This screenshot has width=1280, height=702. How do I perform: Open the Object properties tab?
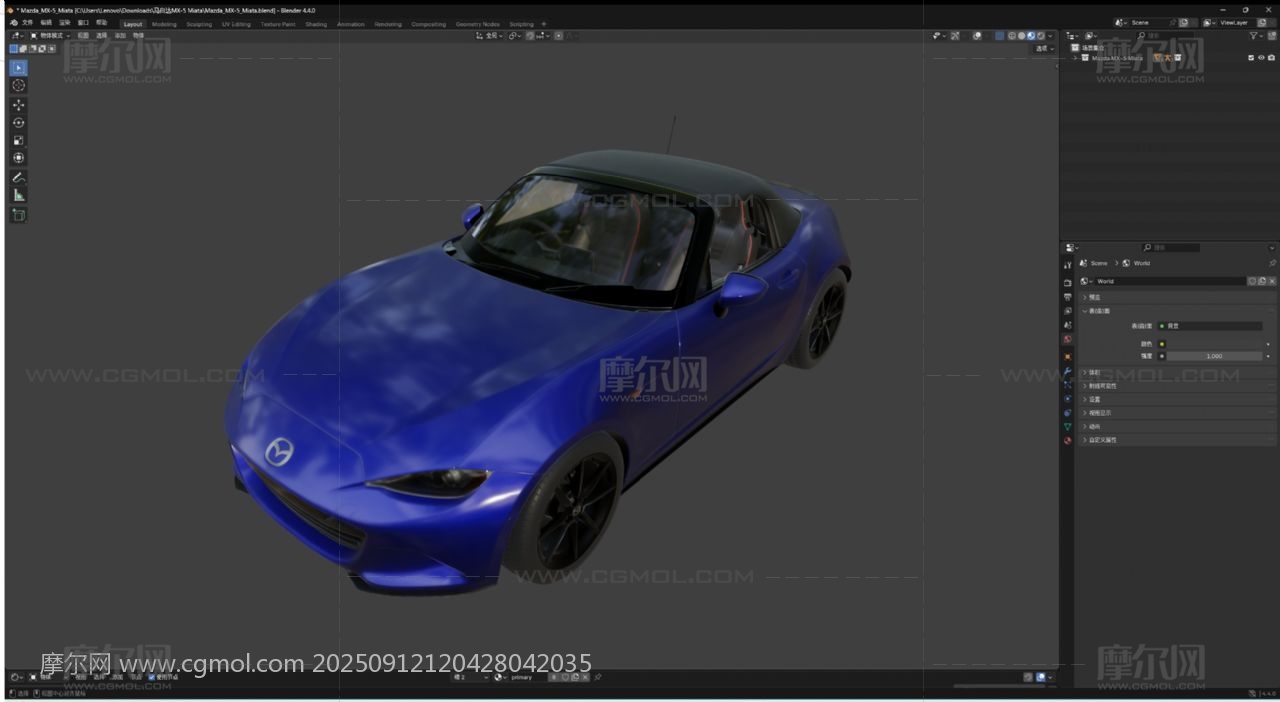tap(1068, 357)
